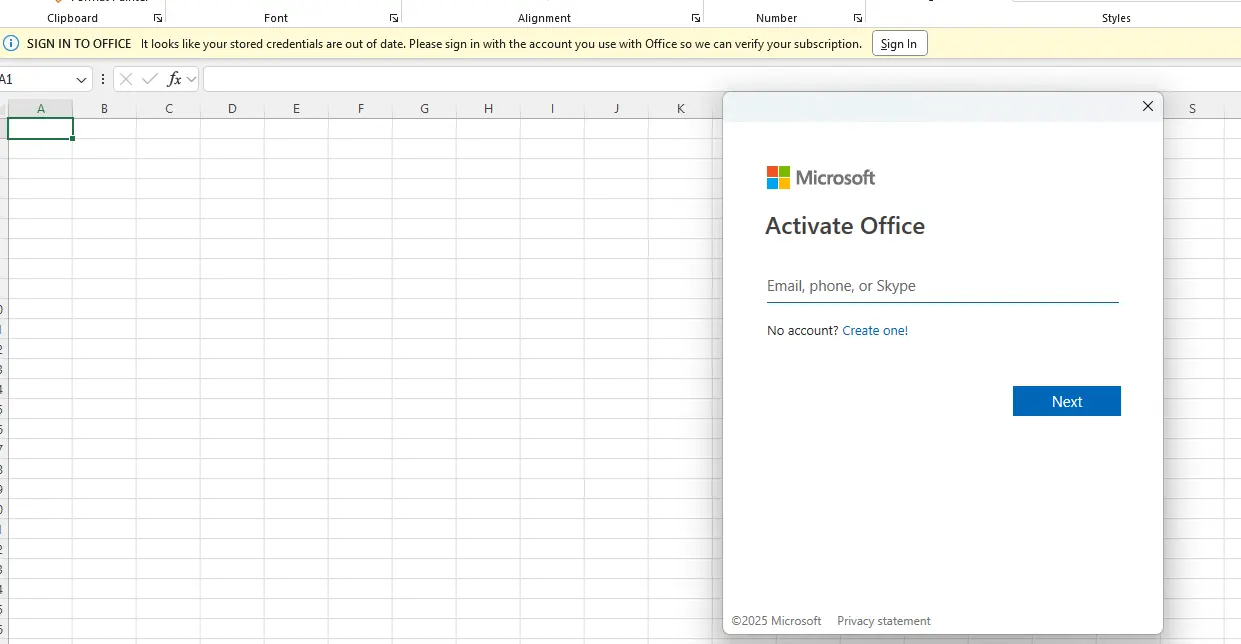Viewport: 1241px width, 644px height.
Task: Open the Alignment settings dialog launcher
Action: coord(696,18)
